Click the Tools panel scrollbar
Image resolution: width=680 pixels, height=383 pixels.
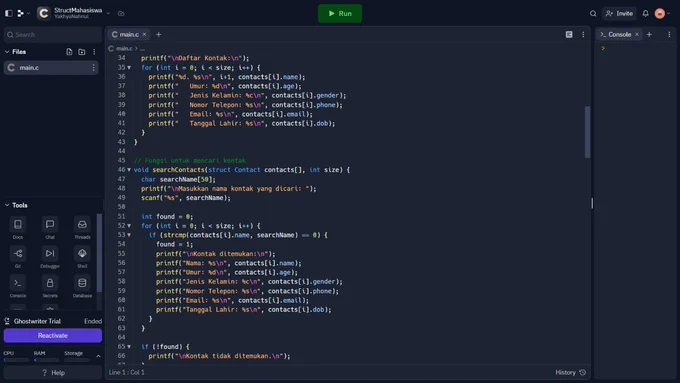[x=99, y=253]
